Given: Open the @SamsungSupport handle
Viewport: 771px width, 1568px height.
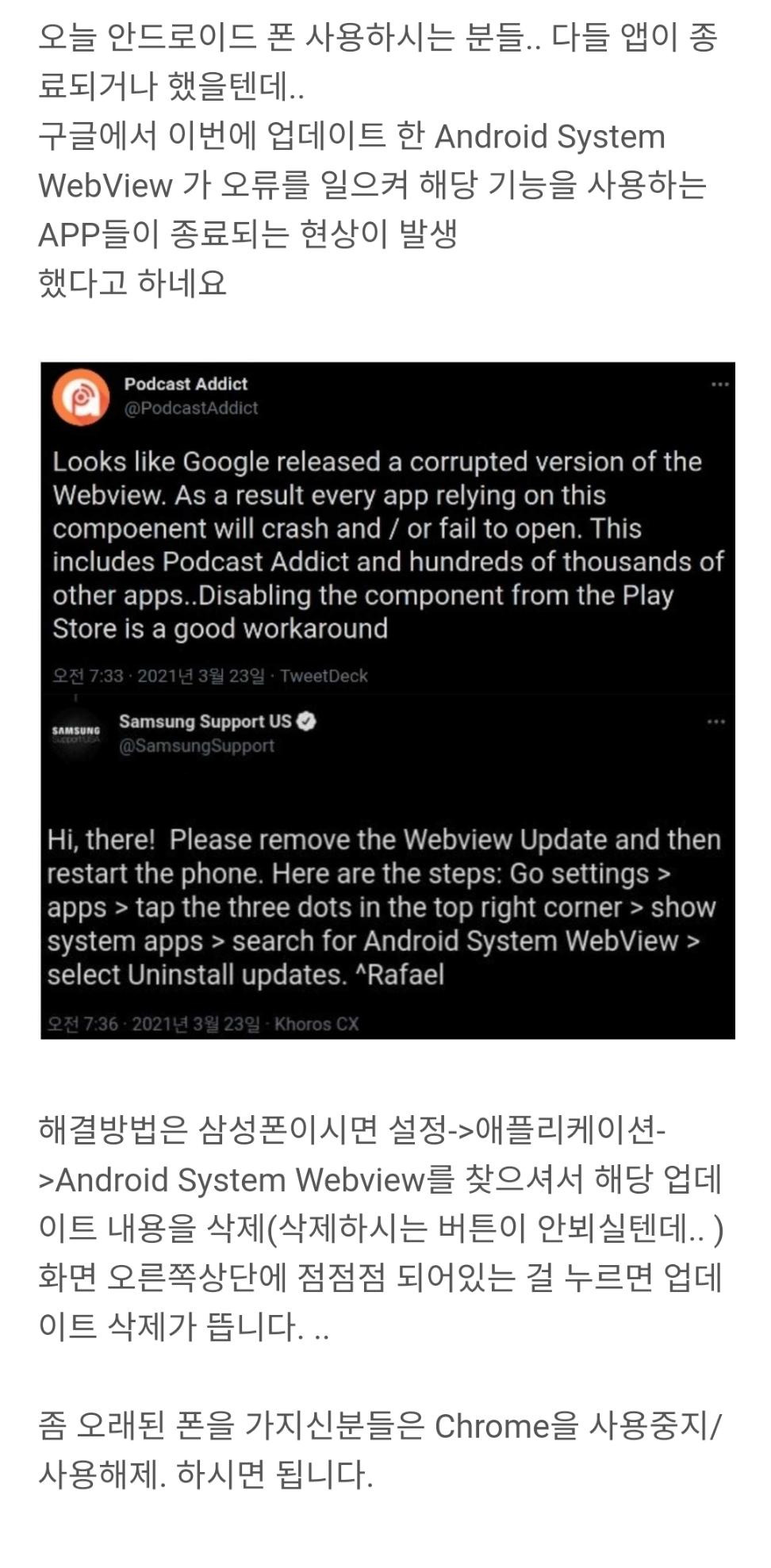Looking at the screenshot, I should point(197,746).
